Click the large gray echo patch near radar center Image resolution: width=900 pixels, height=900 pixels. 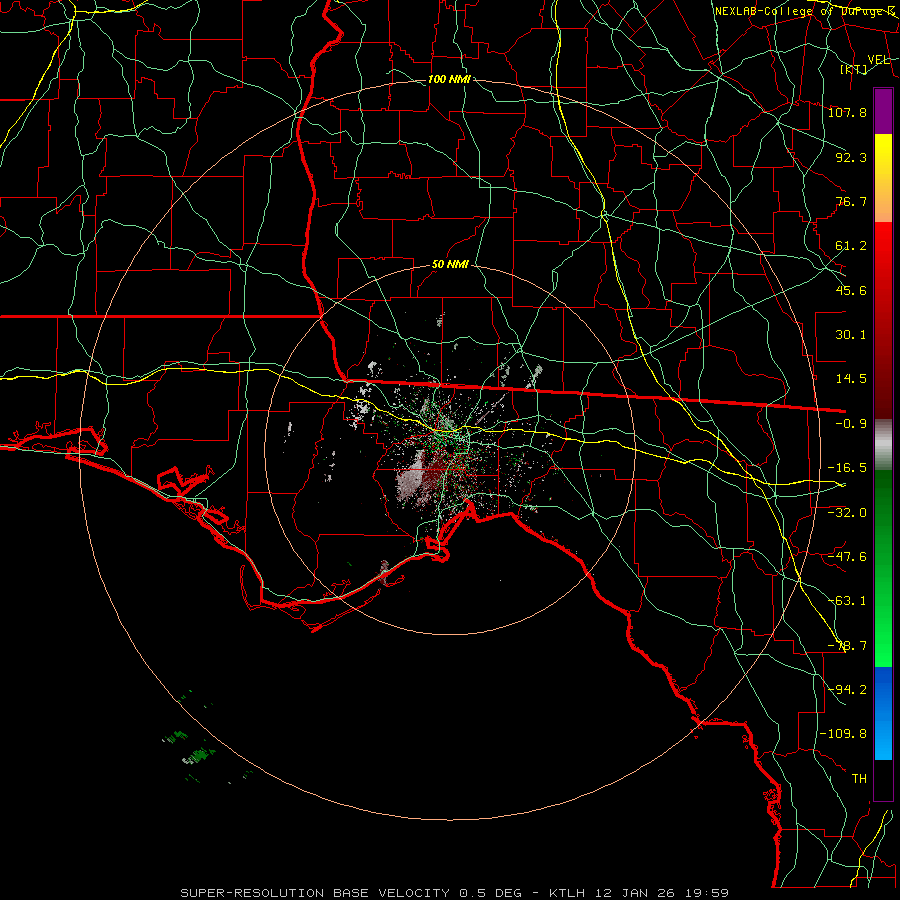pos(412,481)
